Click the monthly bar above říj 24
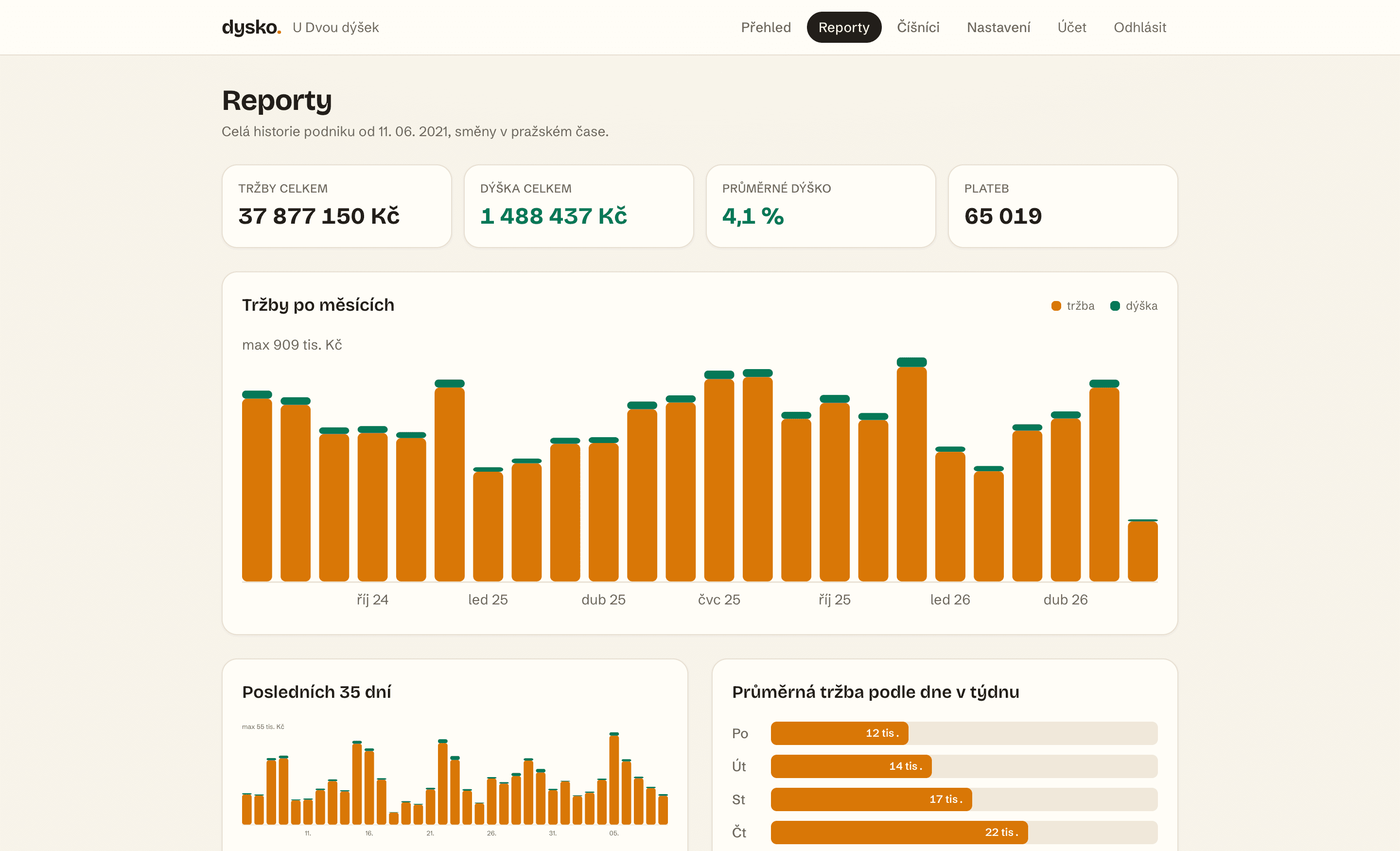The width and height of the screenshot is (1400, 851). tap(372, 504)
